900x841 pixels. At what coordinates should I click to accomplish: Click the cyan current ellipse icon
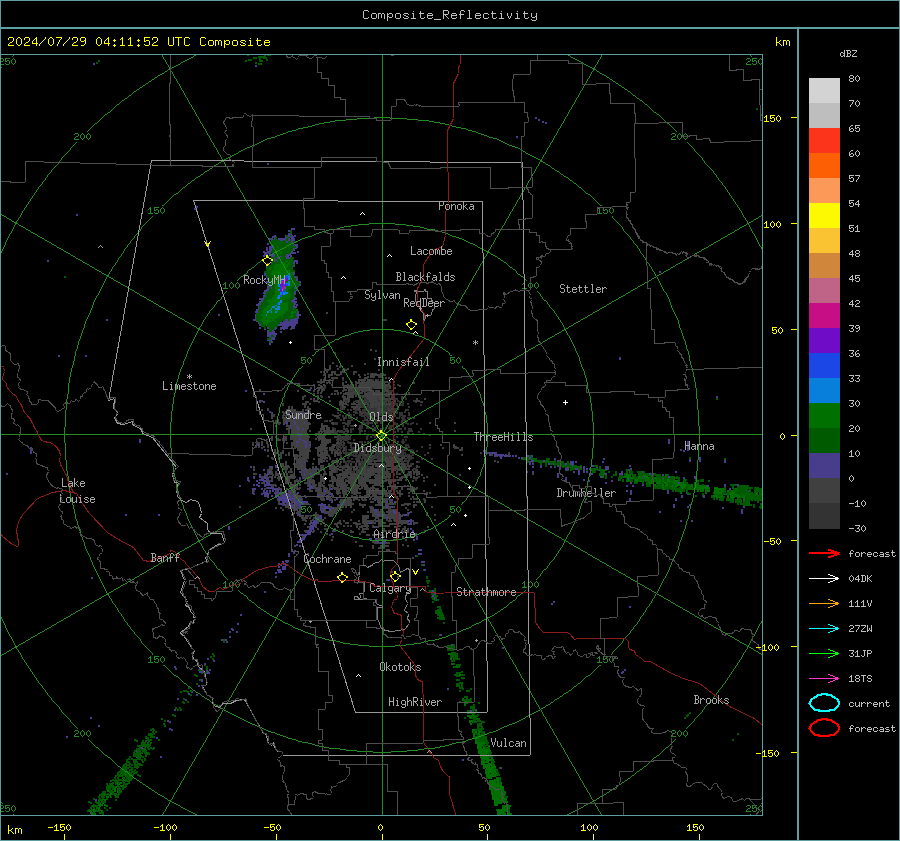(824, 703)
